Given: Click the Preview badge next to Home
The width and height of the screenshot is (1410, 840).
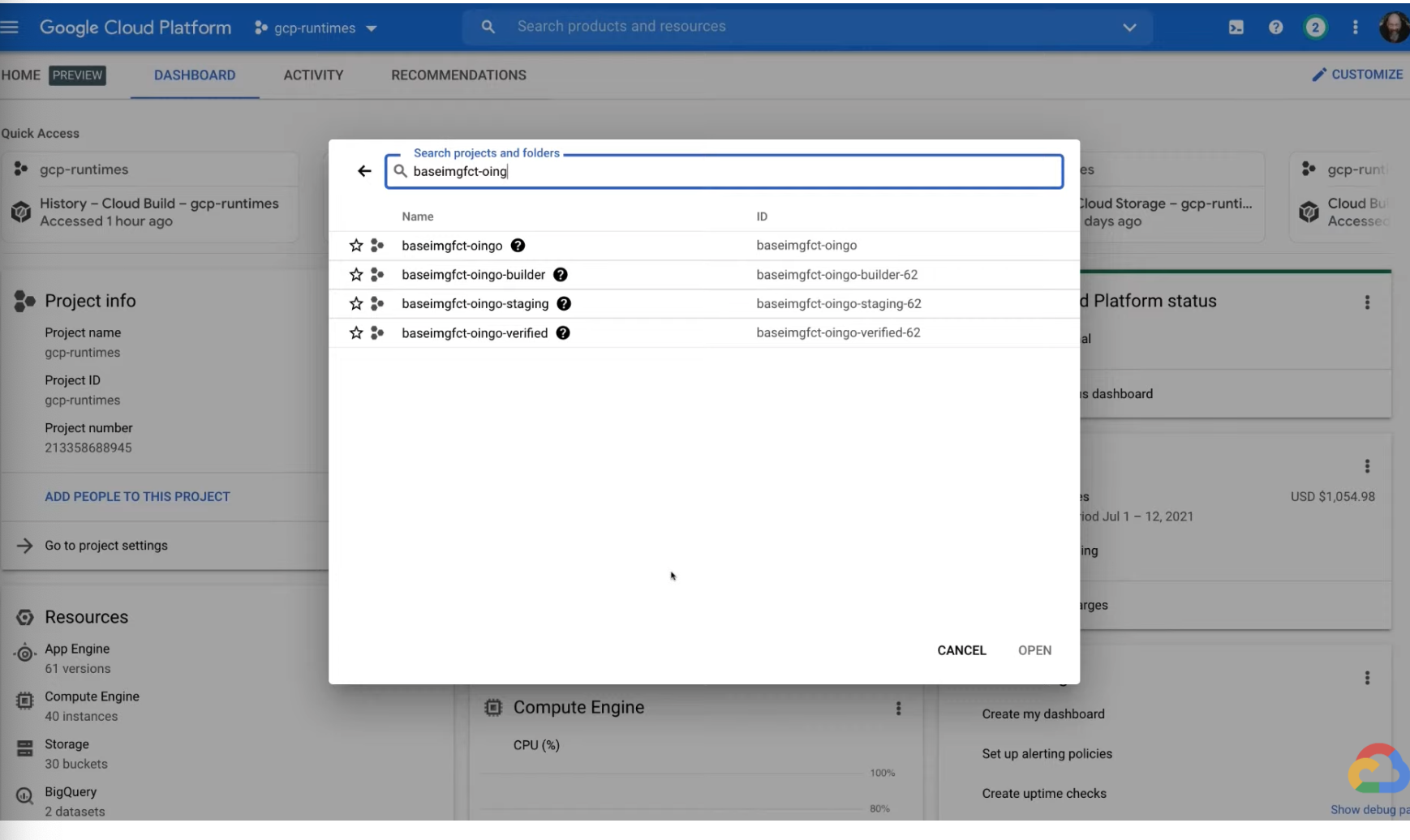Looking at the screenshot, I should click(x=77, y=75).
